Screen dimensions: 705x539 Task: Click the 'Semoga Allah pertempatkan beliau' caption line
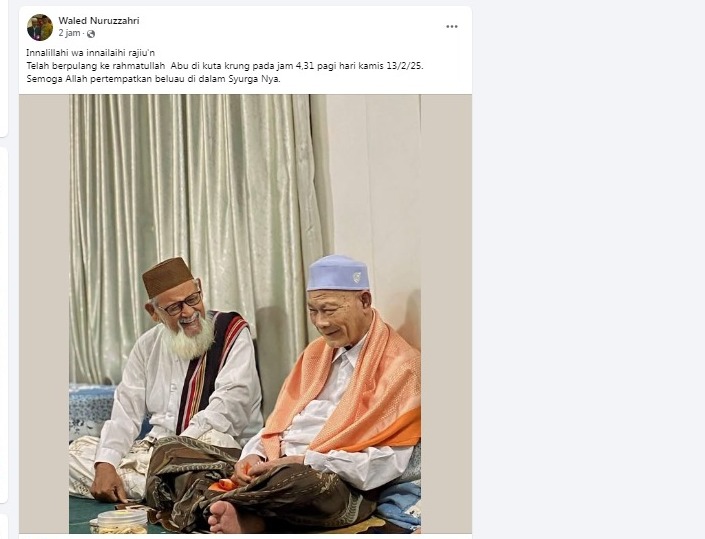(x=153, y=79)
